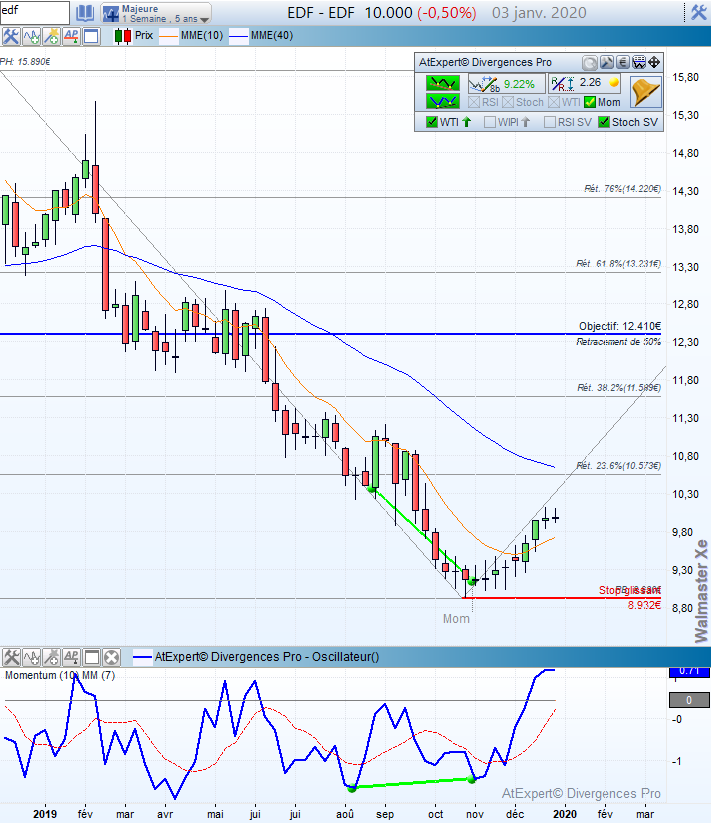Click the Rét. 38.2%(11.589€) retracement label
This screenshot has height=823, width=711.
tap(619, 388)
